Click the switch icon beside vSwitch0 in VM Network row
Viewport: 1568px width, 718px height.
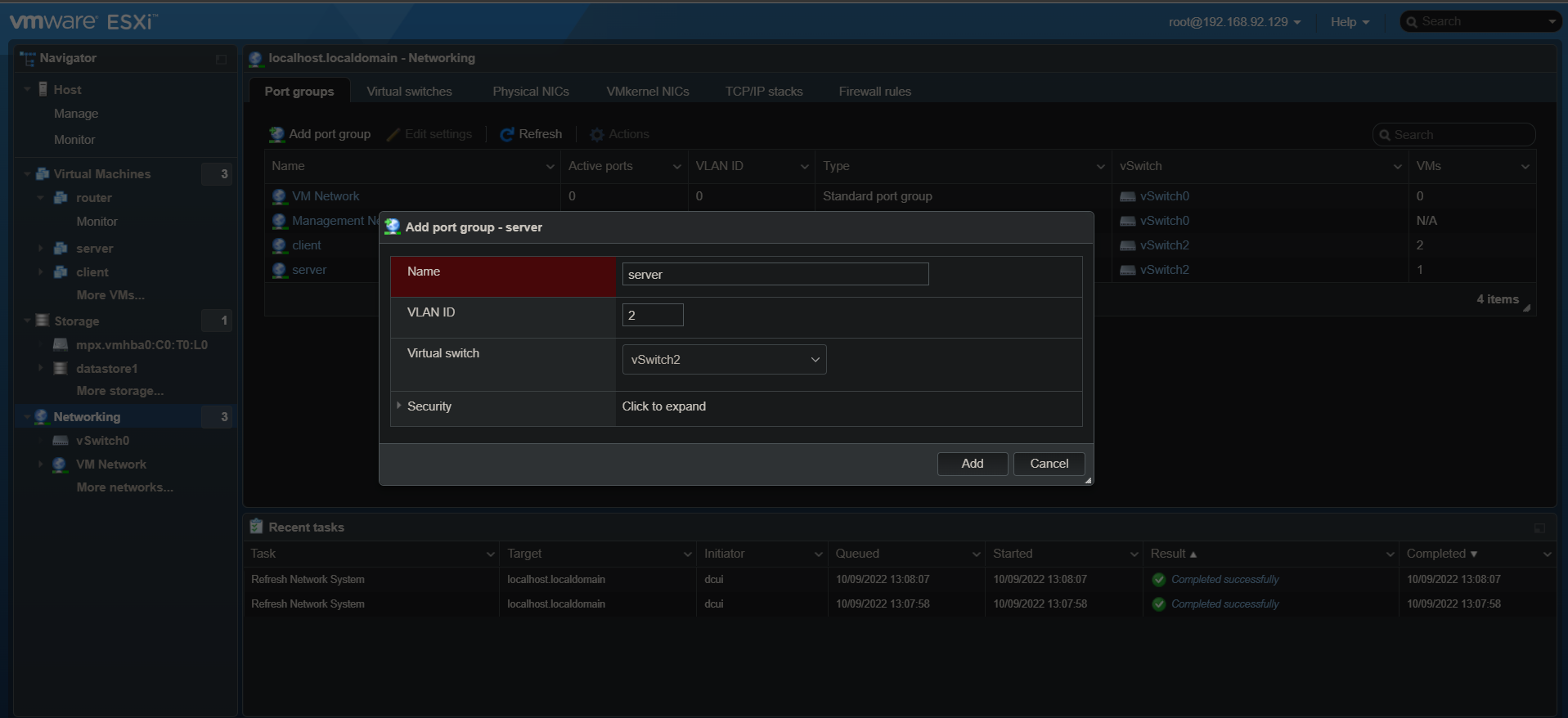tap(1127, 197)
